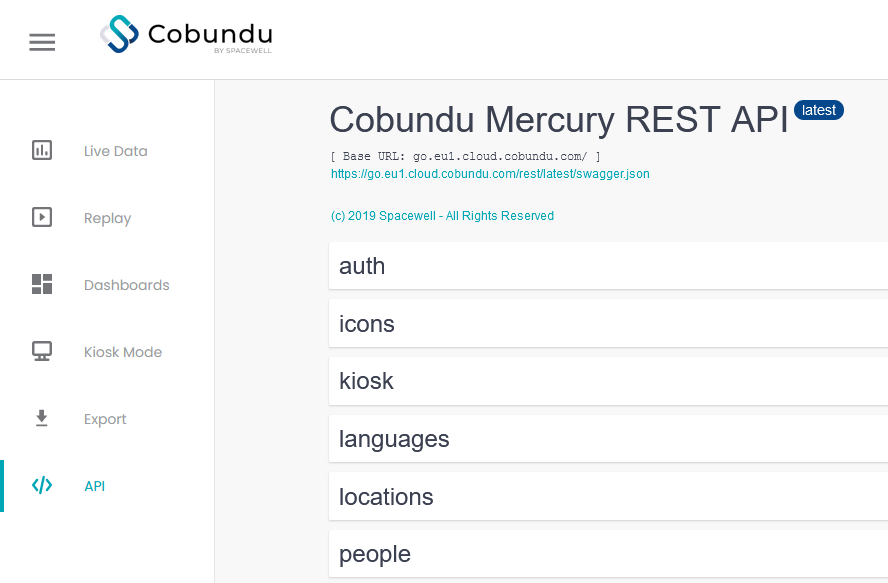
Task: Click the Replay play icon
Action: point(42,218)
